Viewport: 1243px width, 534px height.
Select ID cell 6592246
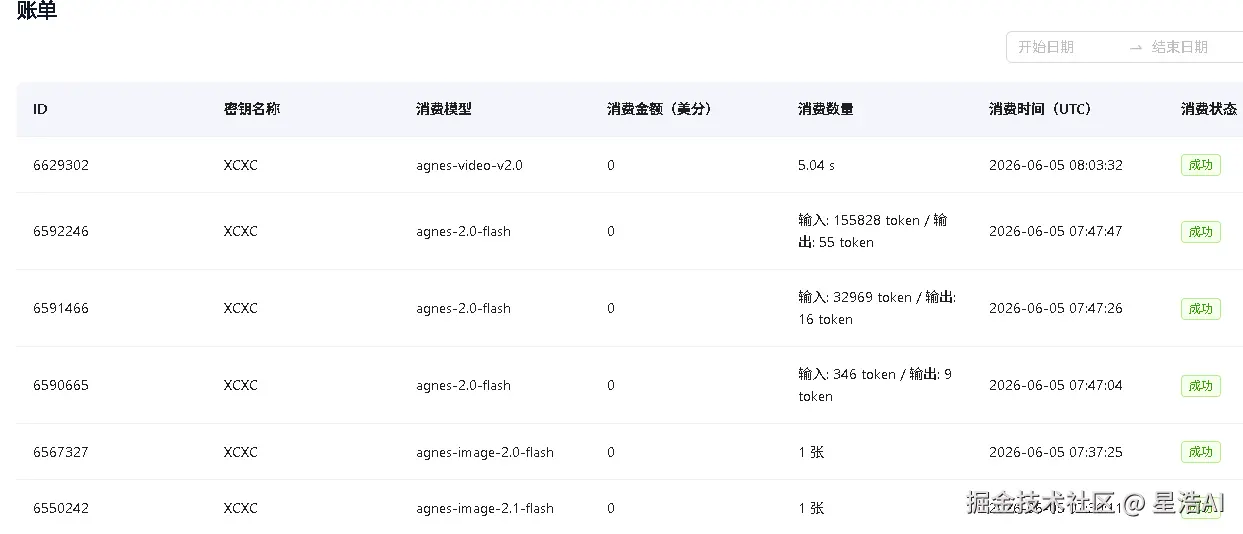coord(61,231)
